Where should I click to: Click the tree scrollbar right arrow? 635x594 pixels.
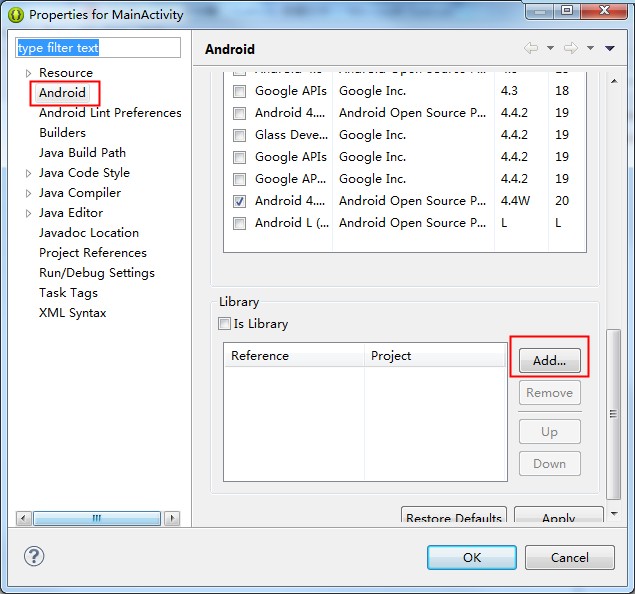(x=173, y=518)
